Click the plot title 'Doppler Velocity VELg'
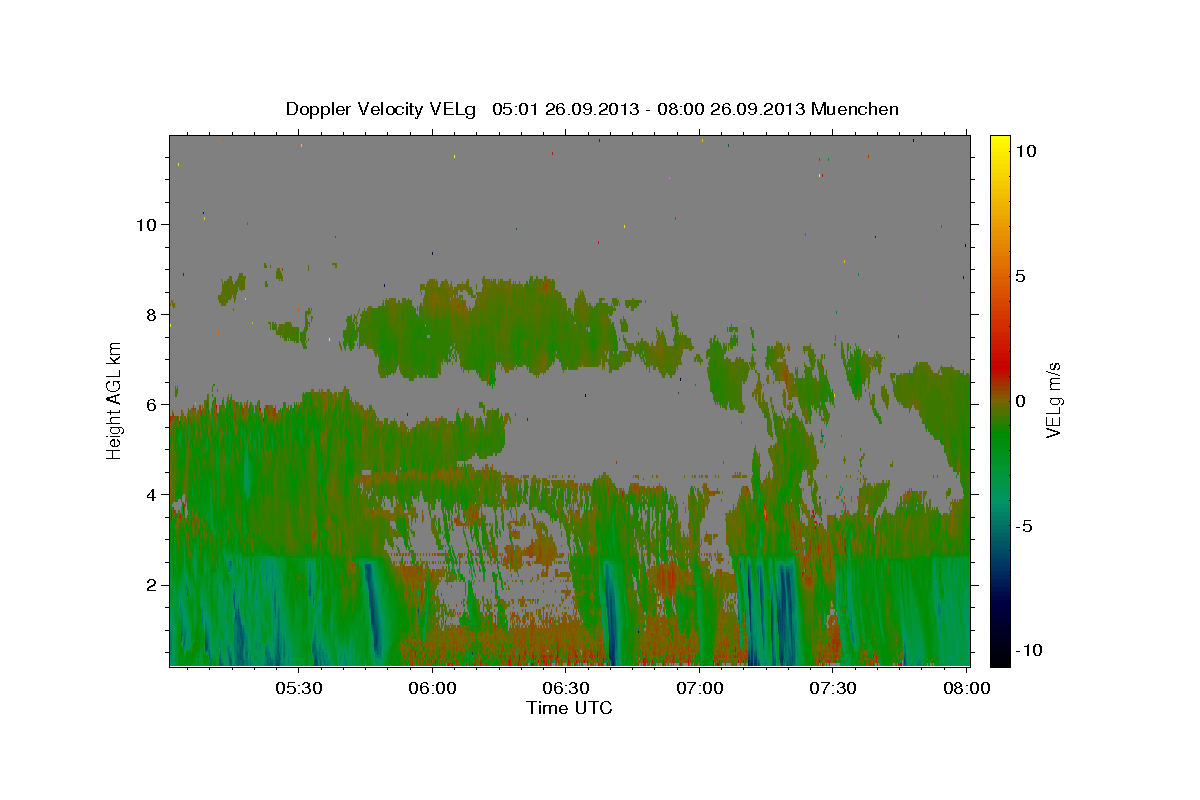This screenshot has height=800, width=1200. click(382, 109)
